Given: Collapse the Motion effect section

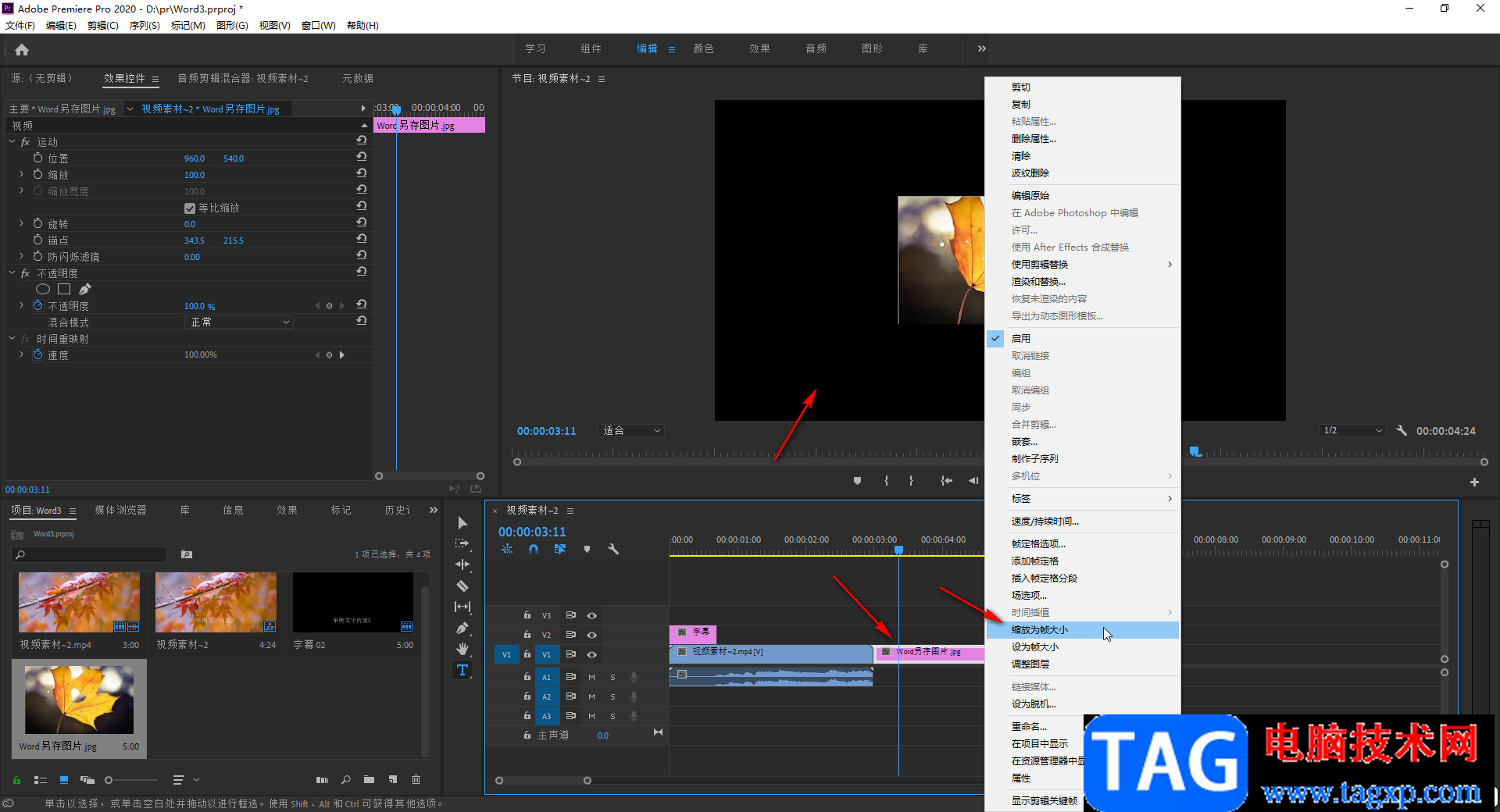Looking at the screenshot, I should point(12,142).
